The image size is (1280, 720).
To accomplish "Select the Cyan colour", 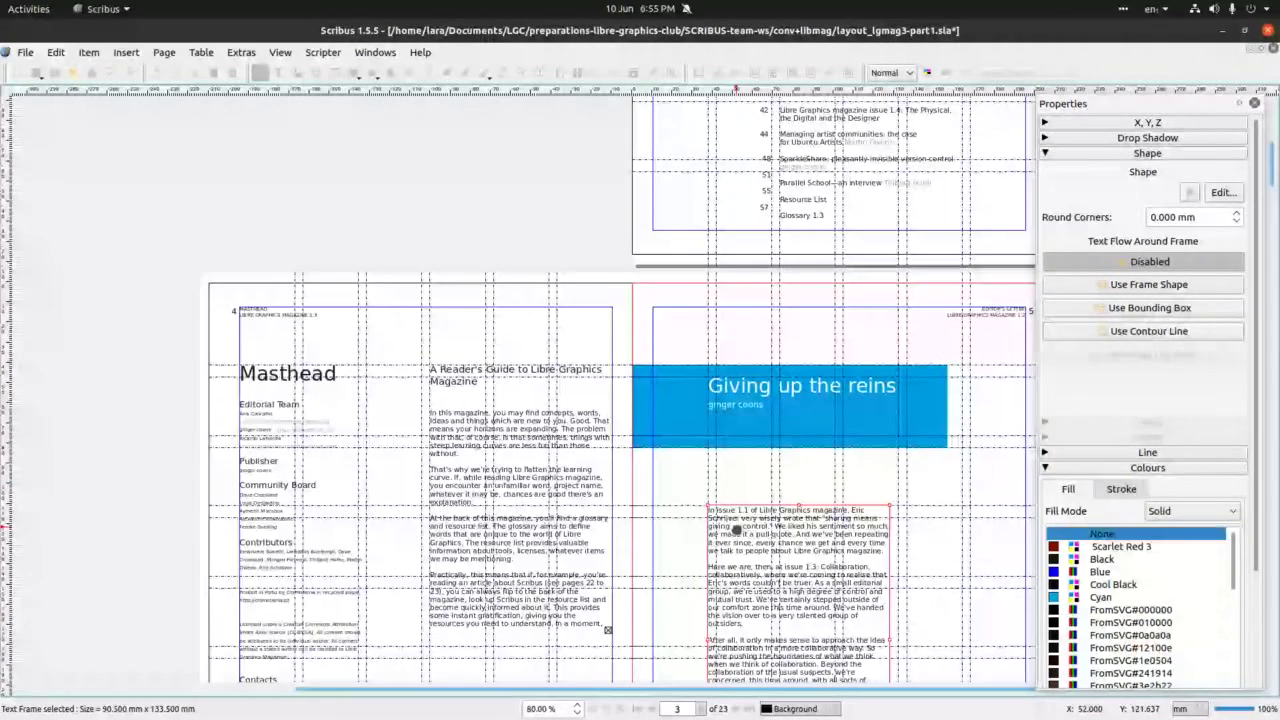I will click(x=1135, y=598).
